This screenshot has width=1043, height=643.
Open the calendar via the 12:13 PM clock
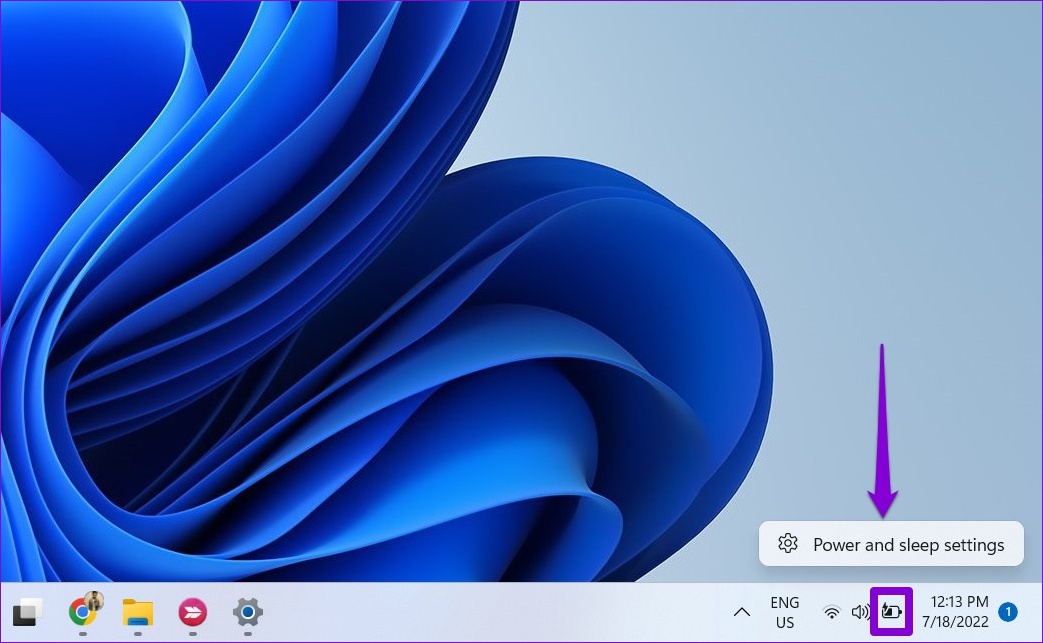point(959,602)
